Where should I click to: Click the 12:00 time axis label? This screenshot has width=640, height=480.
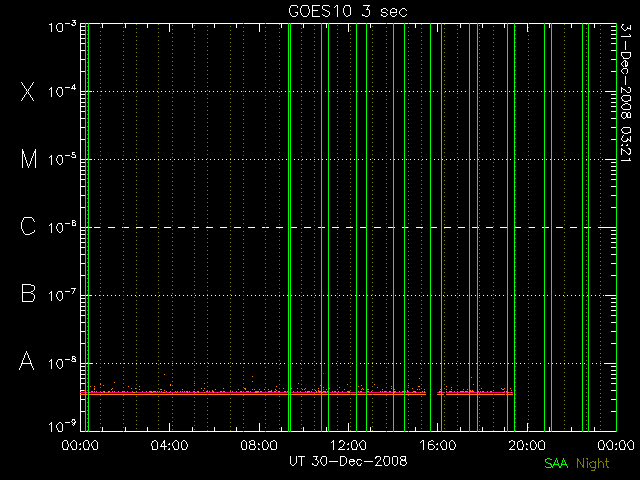pos(348,445)
